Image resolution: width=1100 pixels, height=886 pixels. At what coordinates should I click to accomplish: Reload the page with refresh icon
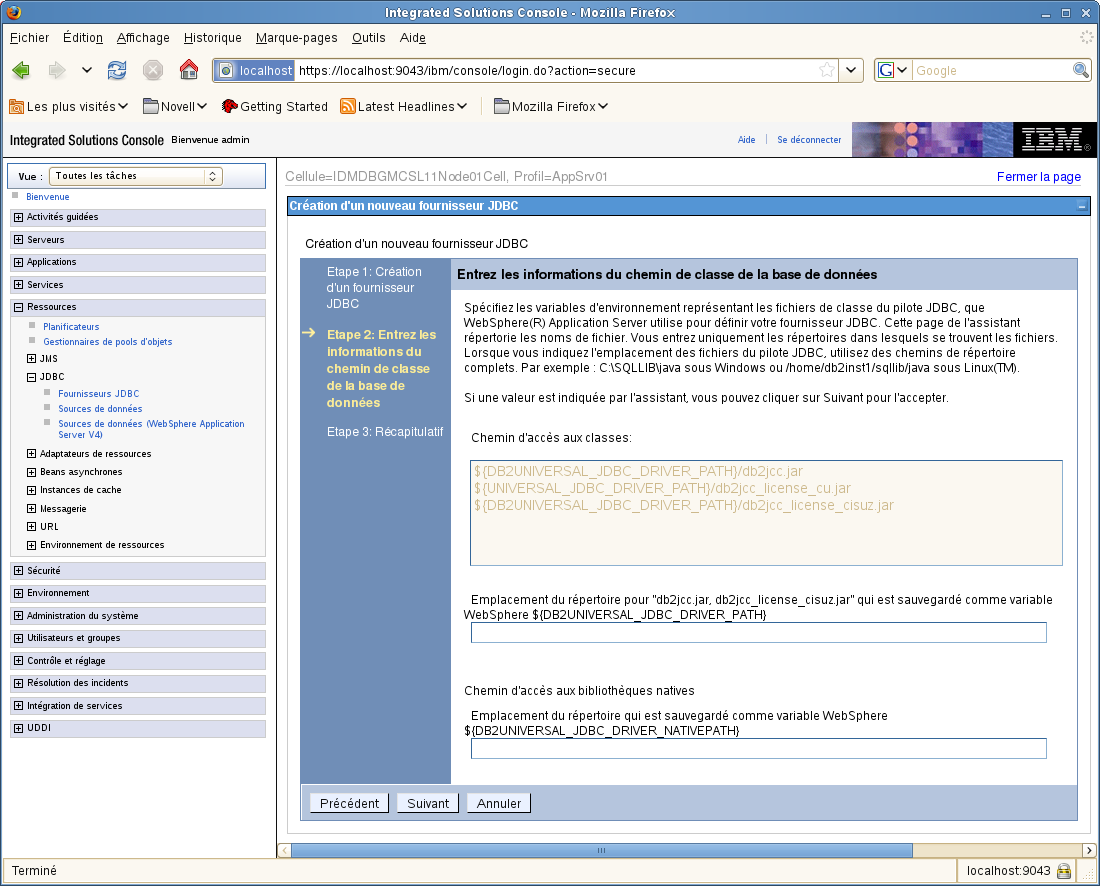tap(116, 70)
